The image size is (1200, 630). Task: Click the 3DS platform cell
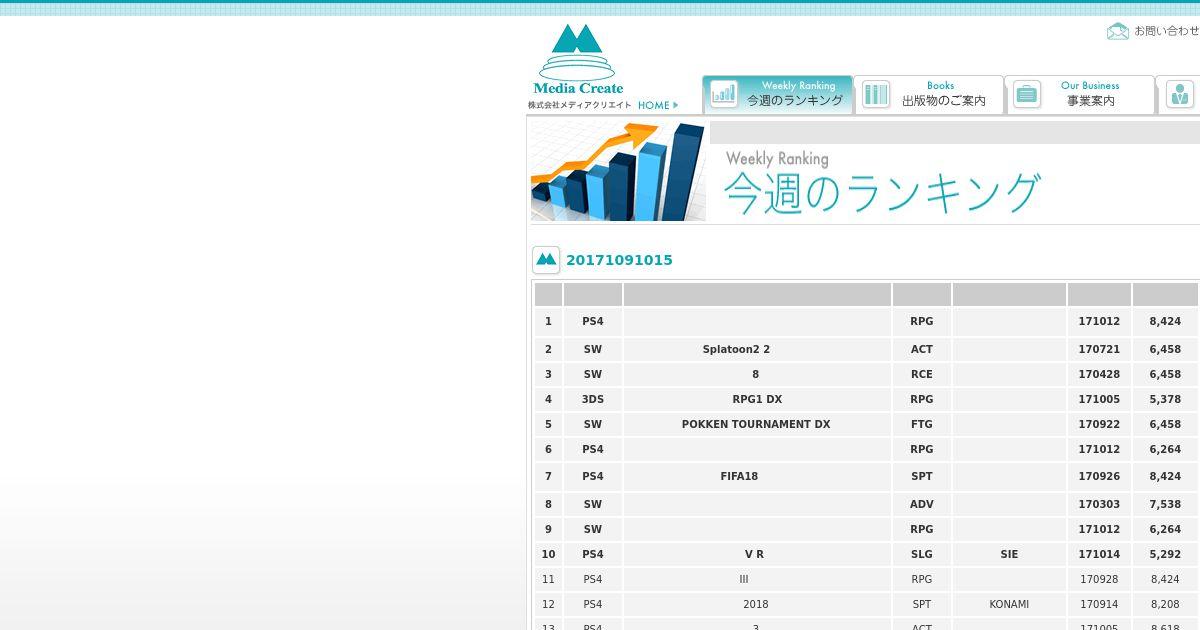pyautogui.click(x=593, y=399)
